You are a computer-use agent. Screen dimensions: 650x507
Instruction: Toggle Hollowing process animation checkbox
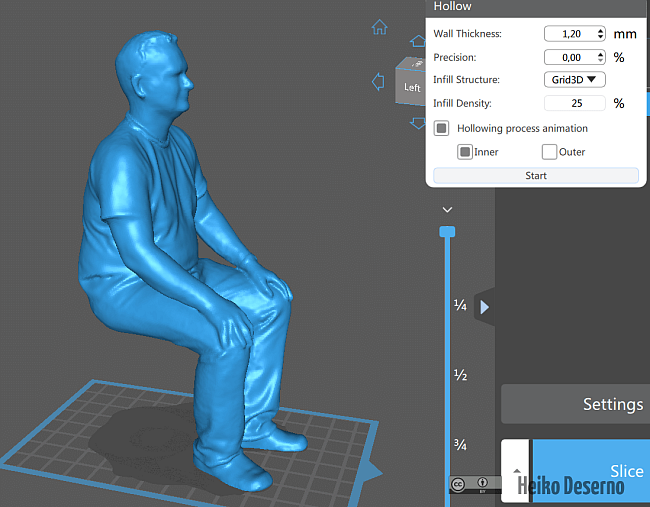click(441, 128)
